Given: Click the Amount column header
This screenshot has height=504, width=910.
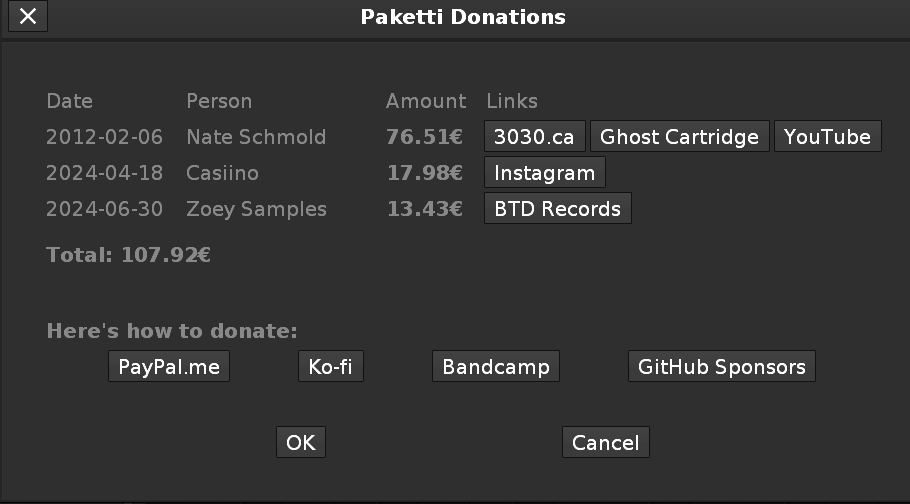Looking at the screenshot, I should pos(426,101).
